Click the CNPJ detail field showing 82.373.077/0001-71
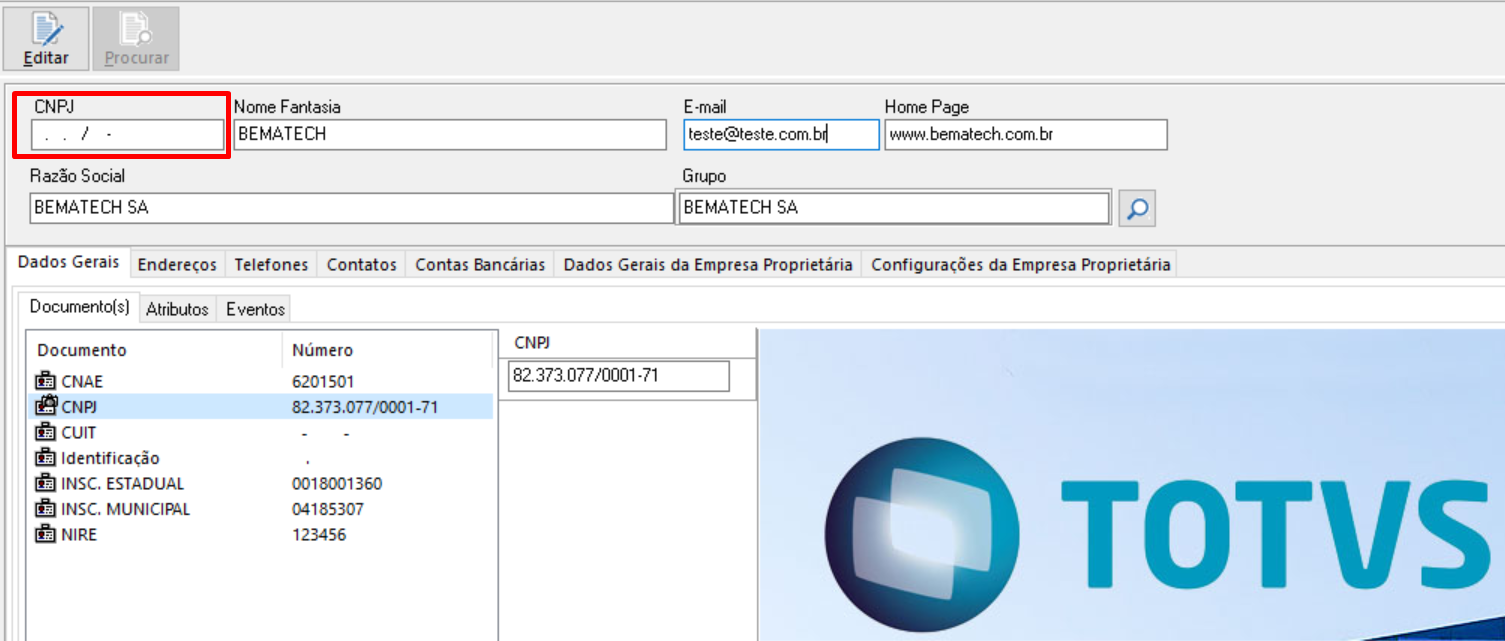The height and width of the screenshot is (641, 1505). click(x=619, y=376)
